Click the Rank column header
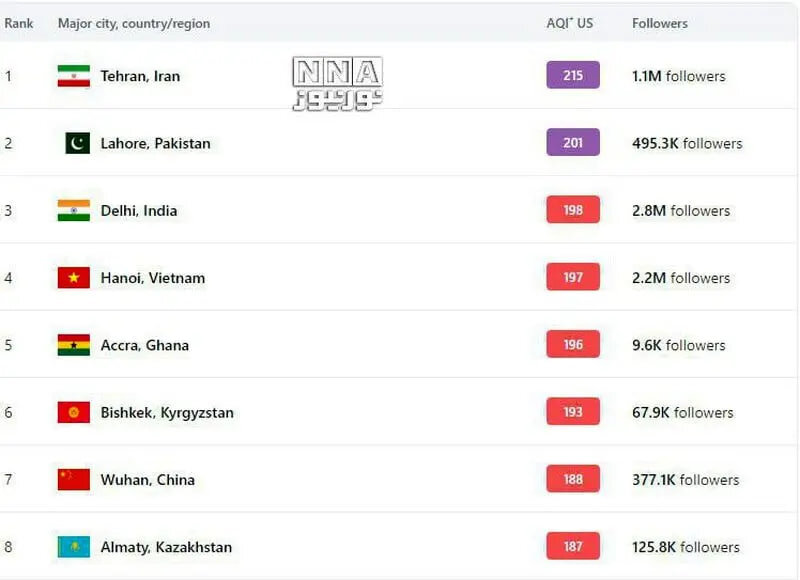This screenshot has height=580, width=800. (x=18, y=23)
